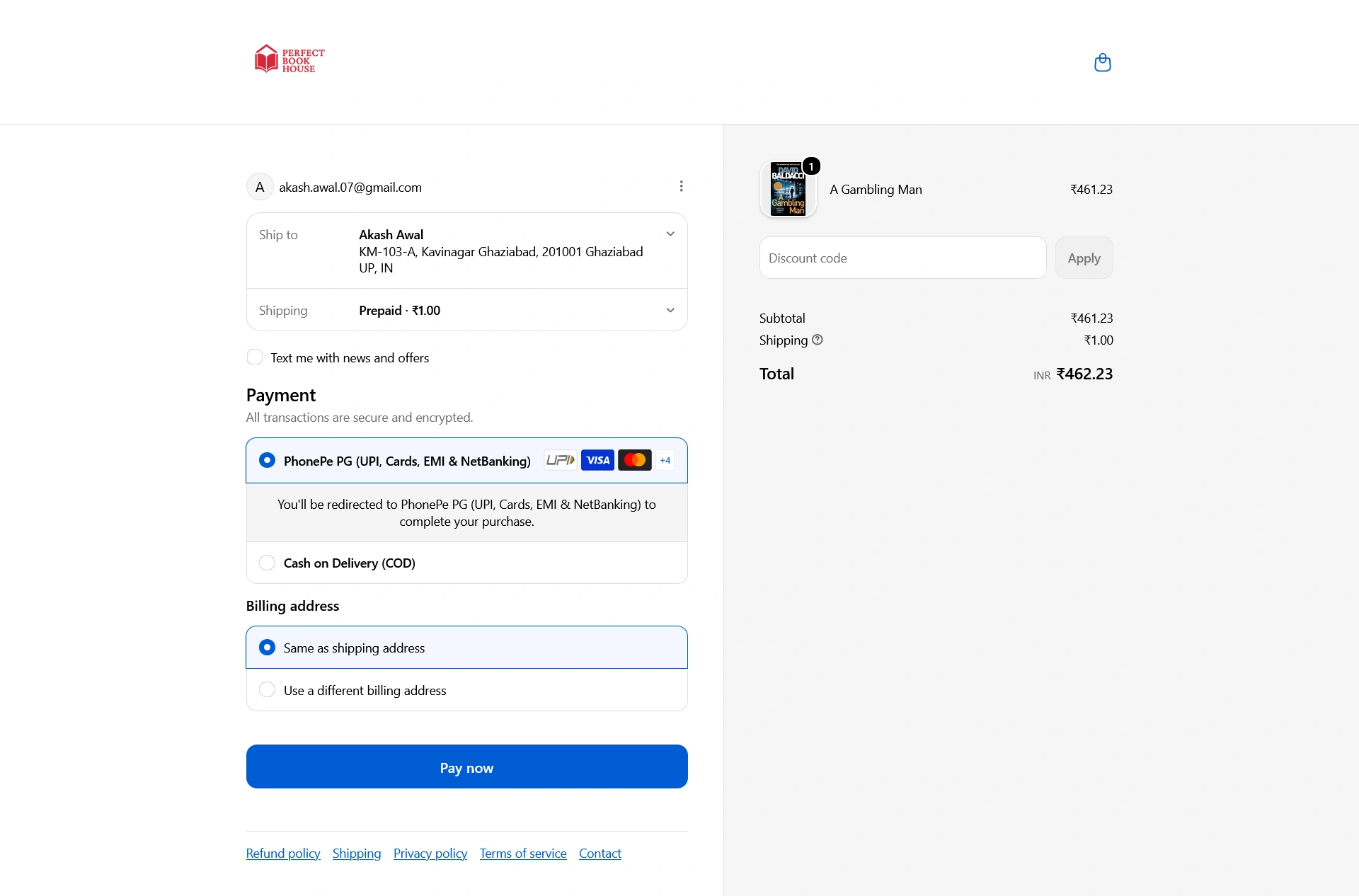The height and width of the screenshot is (896, 1359).
Task: Click the total amount ₹462.23
Action: (1084, 374)
